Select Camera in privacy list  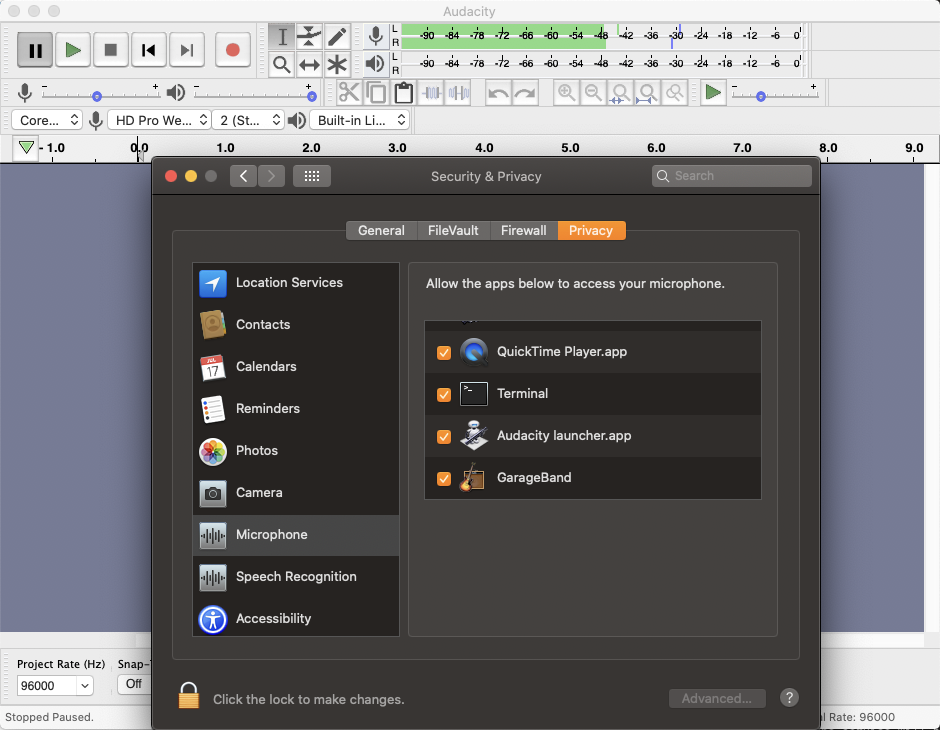[x=296, y=493]
